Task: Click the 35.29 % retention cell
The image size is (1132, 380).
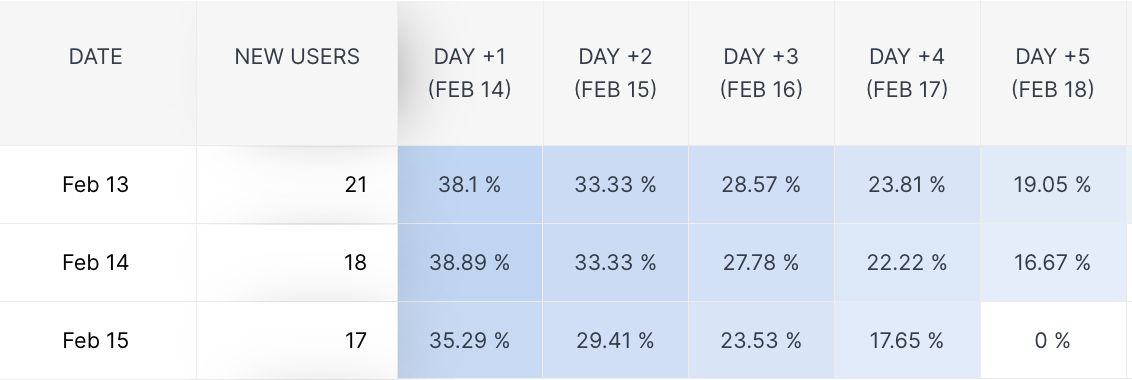Action: click(x=470, y=340)
